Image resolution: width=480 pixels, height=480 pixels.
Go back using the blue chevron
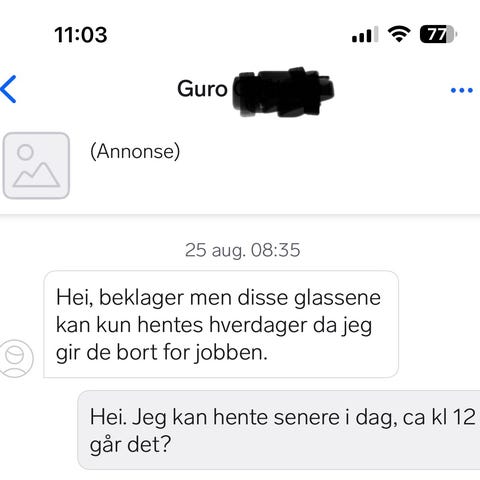click(x=8, y=89)
